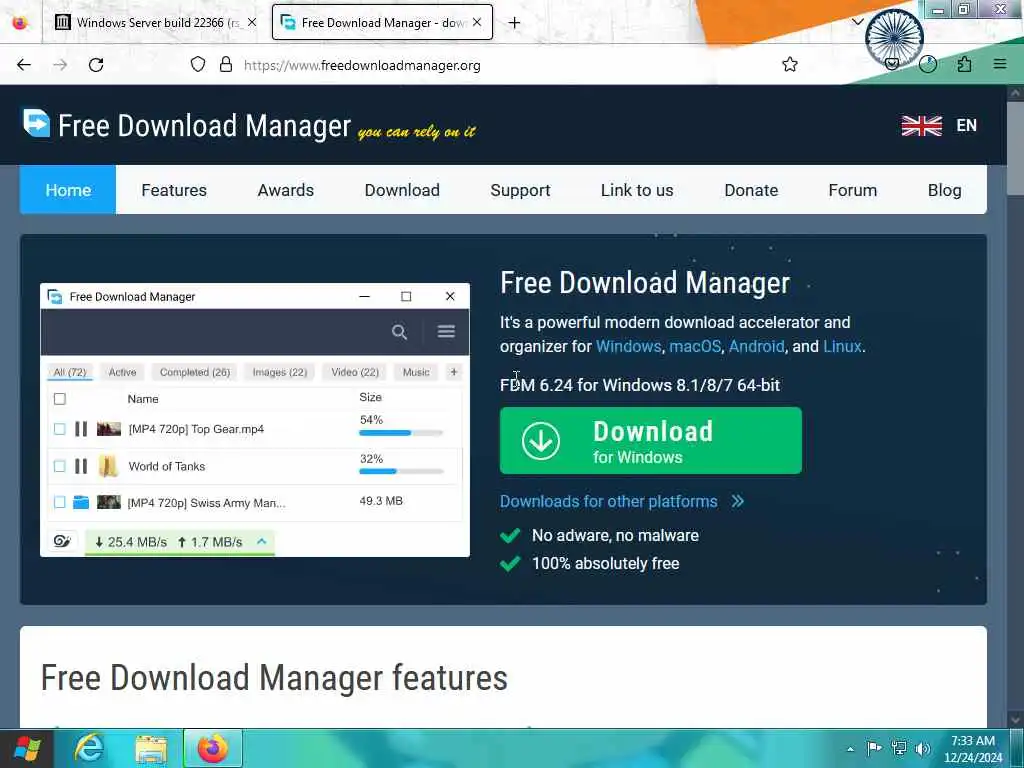Click the folder icon for Swiss Army Man
Image resolution: width=1024 pixels, height=768 pixels.
(x=81, y=502)
